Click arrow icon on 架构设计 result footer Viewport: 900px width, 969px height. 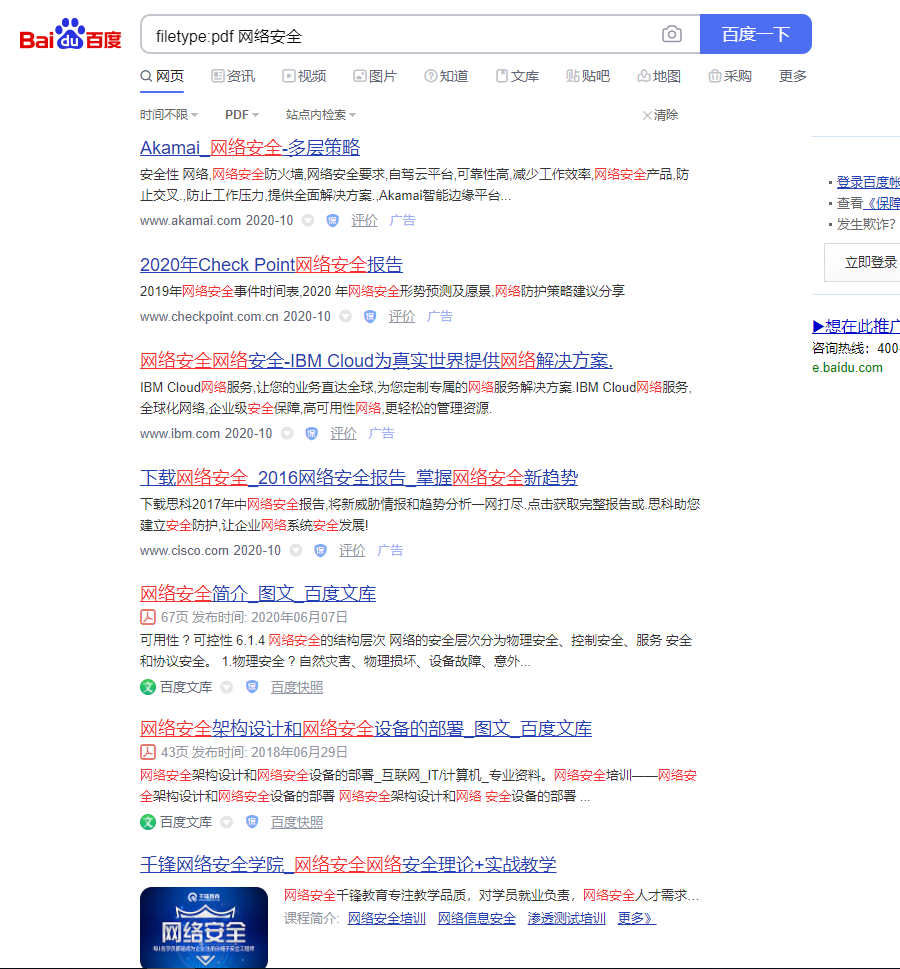227,822
